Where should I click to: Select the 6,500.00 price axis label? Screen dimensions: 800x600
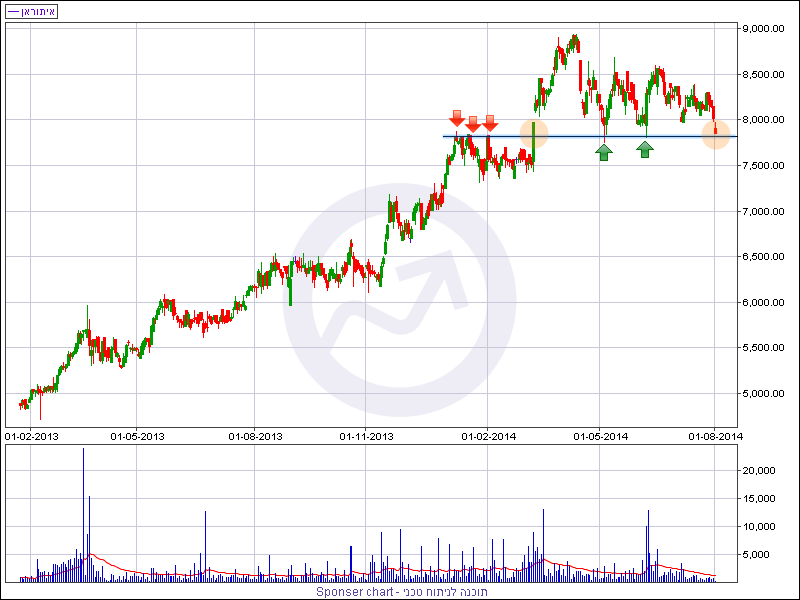[x=763, y=257]
